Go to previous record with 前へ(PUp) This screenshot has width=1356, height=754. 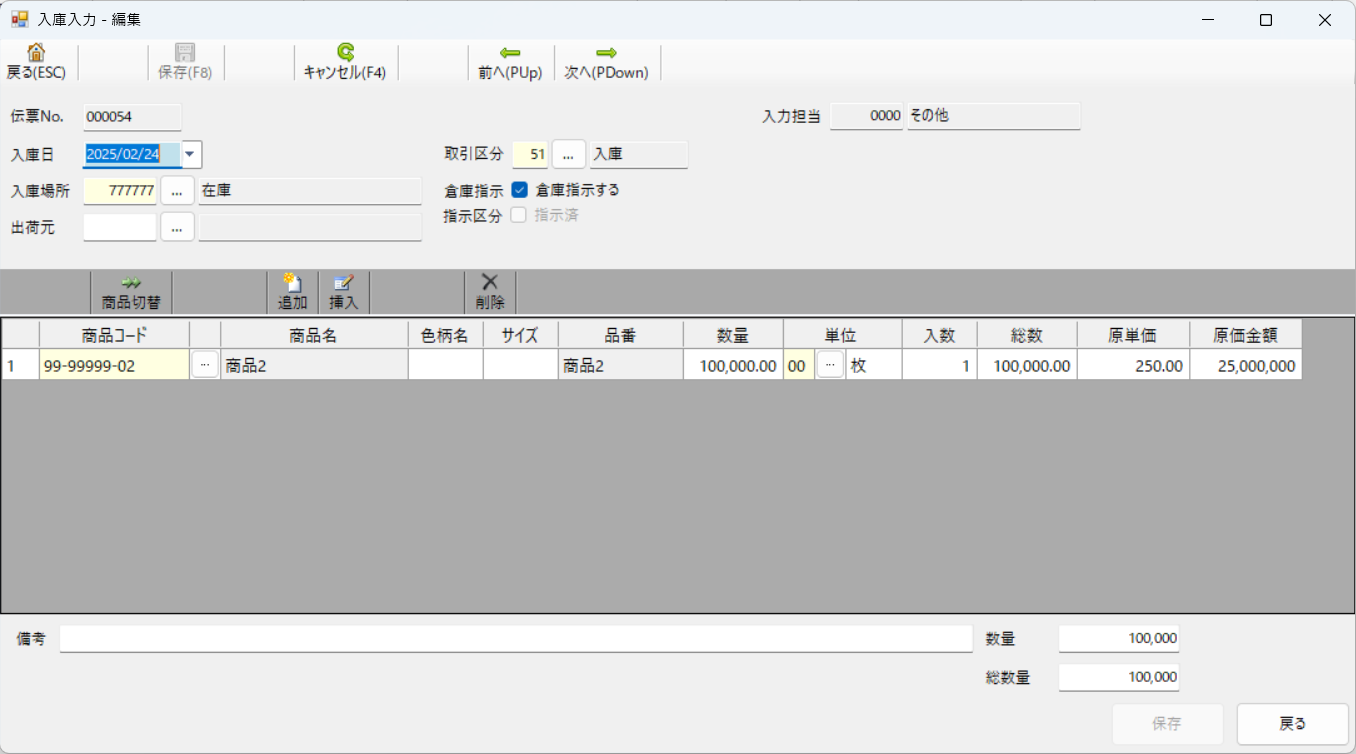(510, 55)
